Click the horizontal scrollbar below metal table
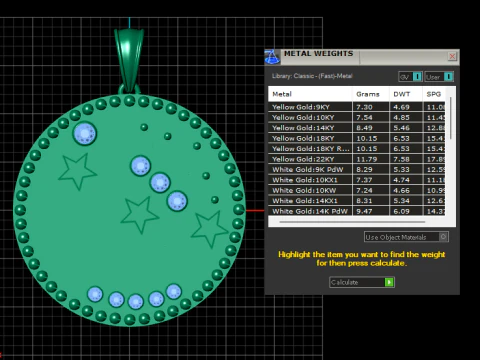Screen dimensions: 480x360 (352, 222)
